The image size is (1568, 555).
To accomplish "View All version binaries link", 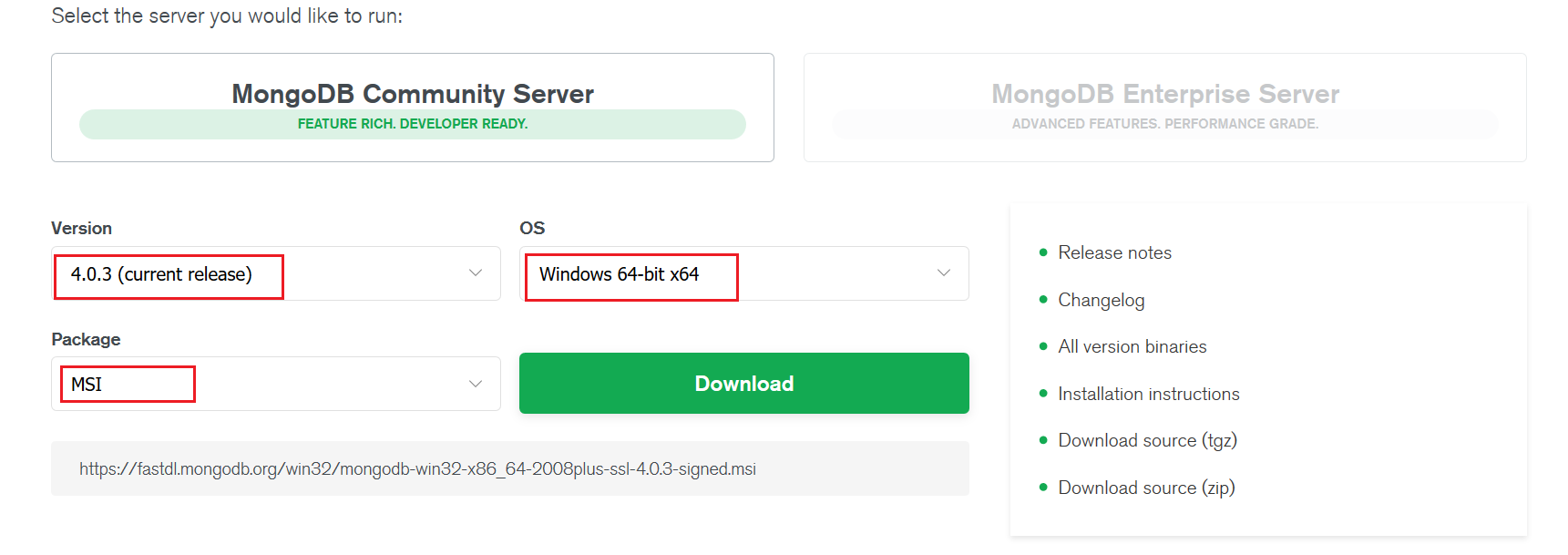I will pyautogui.click(x=1132, y=347).
